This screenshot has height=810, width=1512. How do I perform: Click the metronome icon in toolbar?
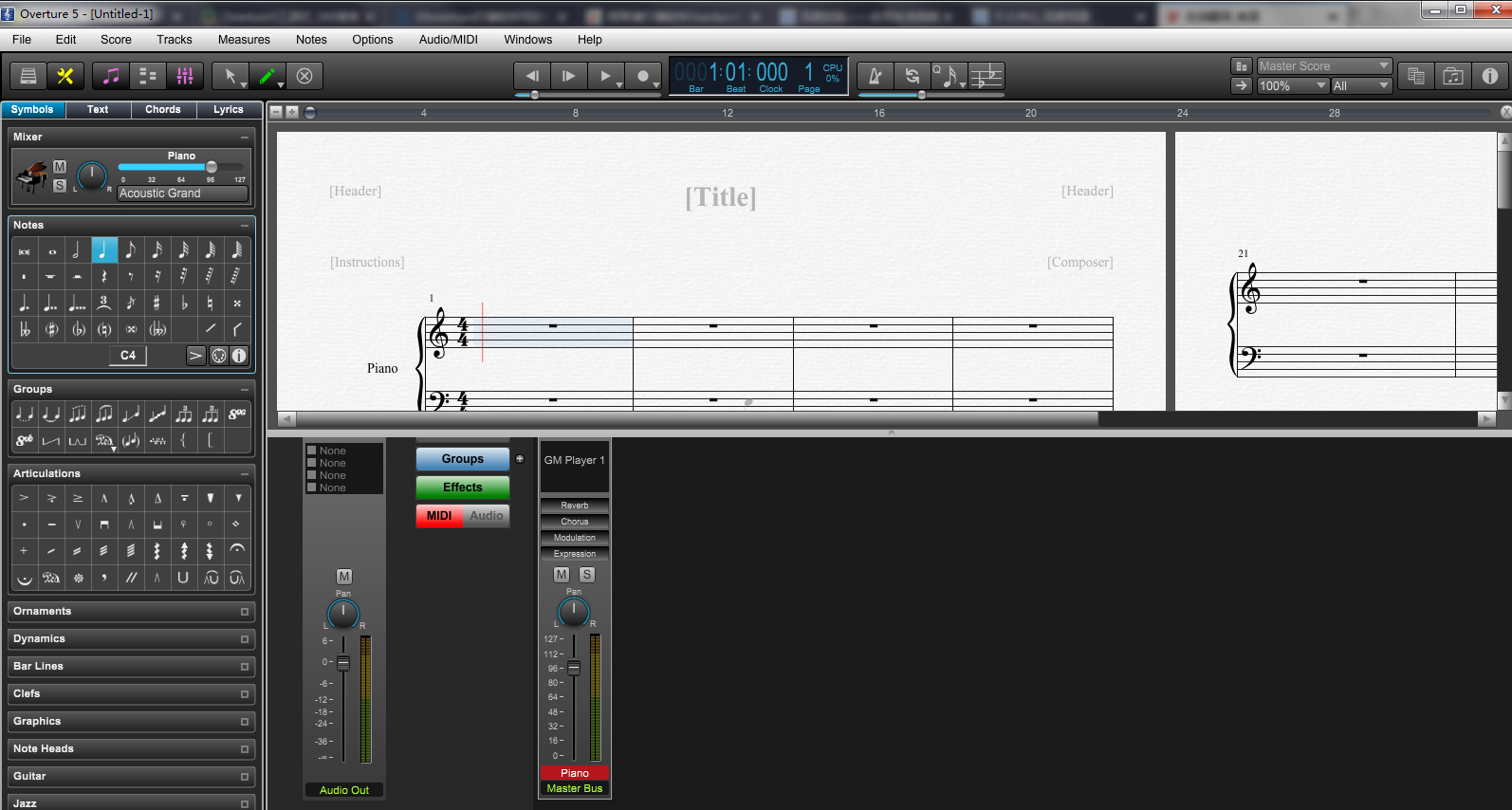tap(876, 76)
